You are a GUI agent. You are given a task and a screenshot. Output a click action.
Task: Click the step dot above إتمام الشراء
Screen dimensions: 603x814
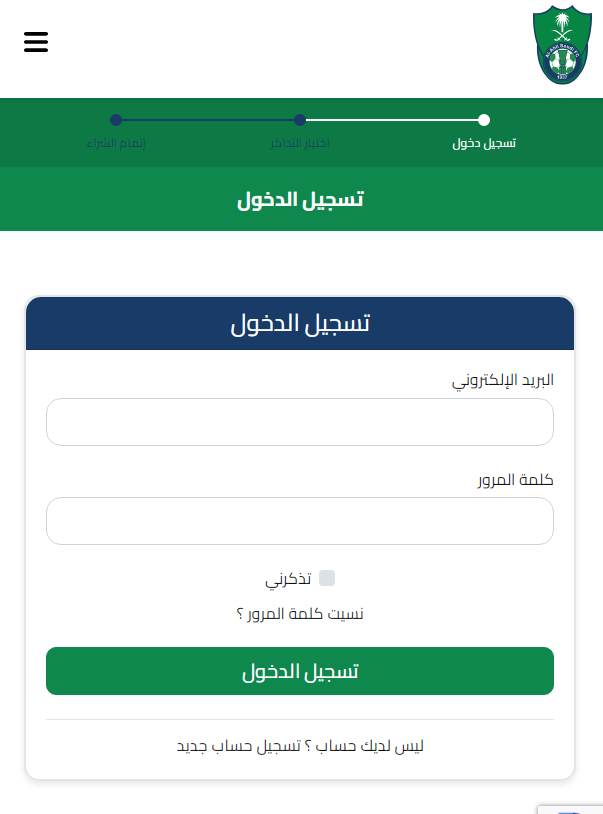116,120
